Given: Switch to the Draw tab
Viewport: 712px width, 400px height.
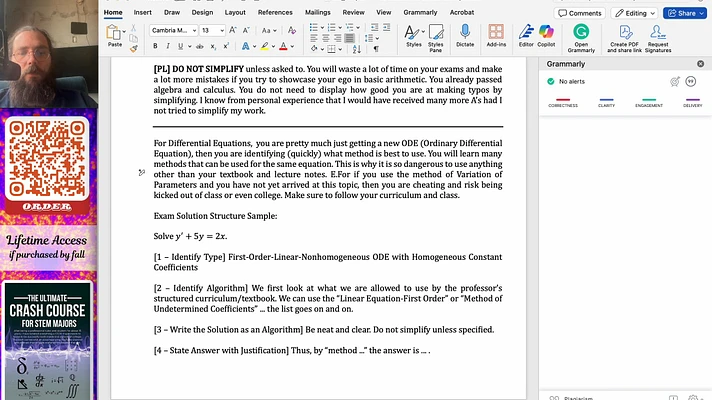Looking at the screenshot, I should [x=172, y=12].
